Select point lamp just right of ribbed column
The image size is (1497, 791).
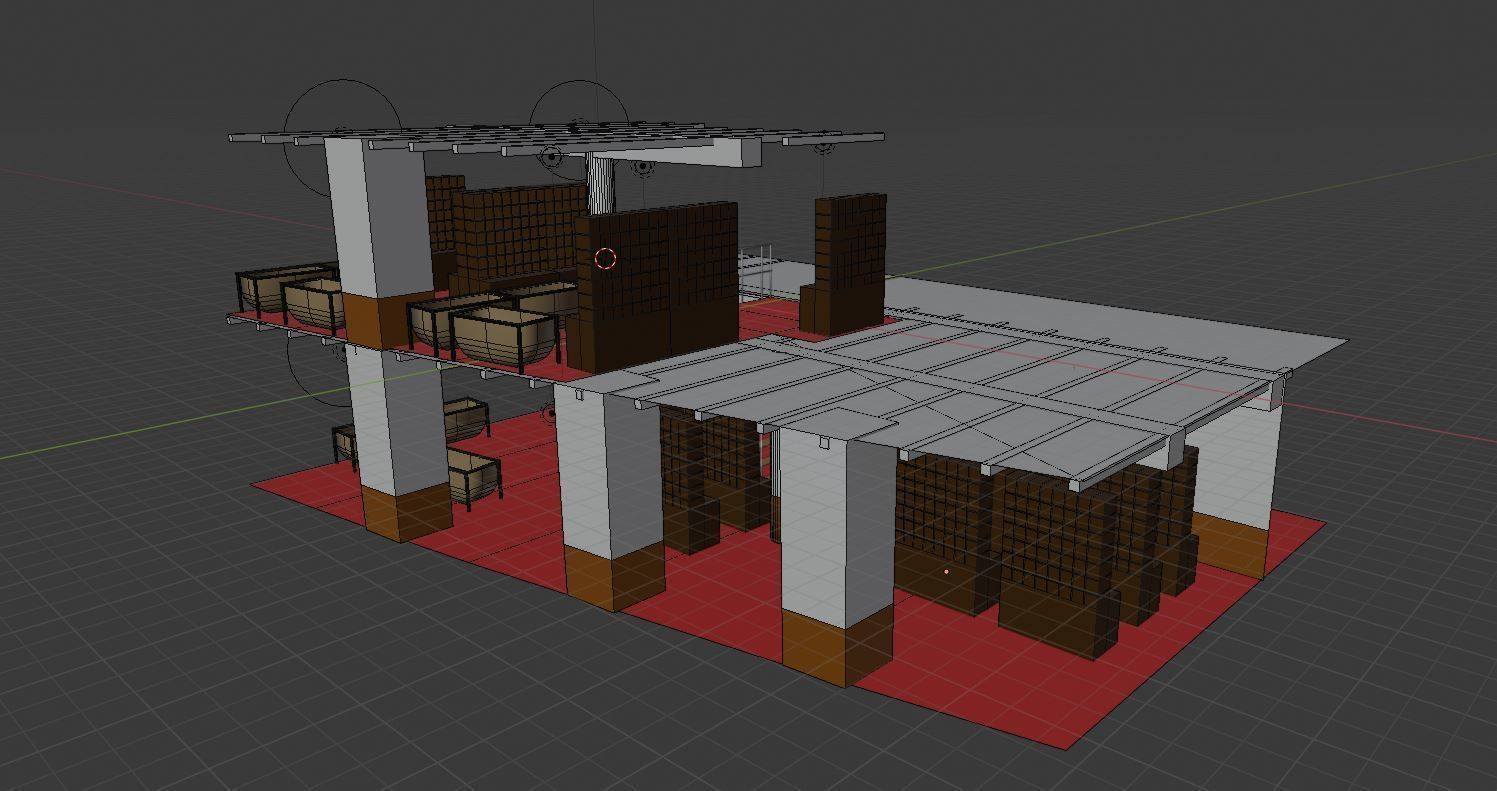[643, 167]
